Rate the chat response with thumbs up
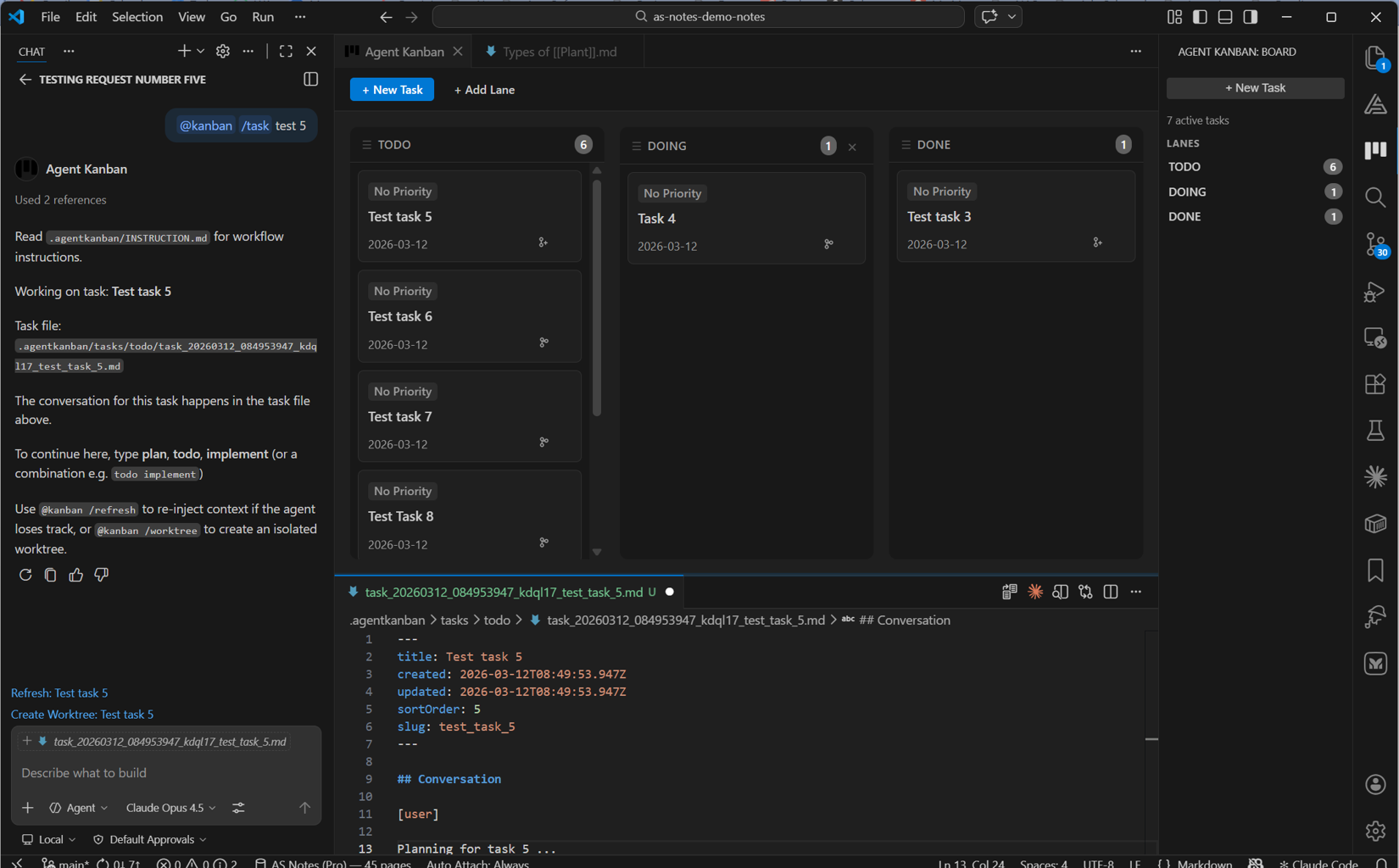 [75, 575]
